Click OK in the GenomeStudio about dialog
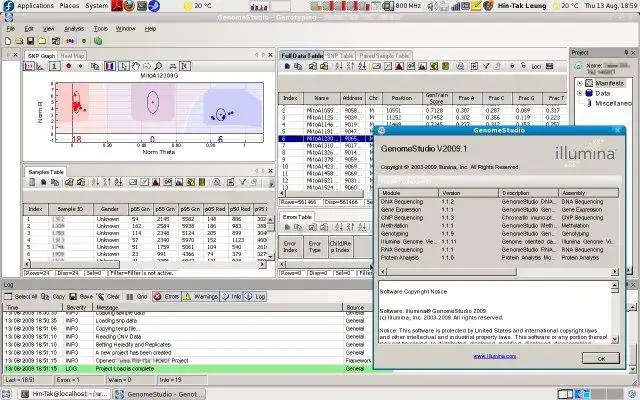This screenshot has width=640, height=400. click(x=601, y=359)
